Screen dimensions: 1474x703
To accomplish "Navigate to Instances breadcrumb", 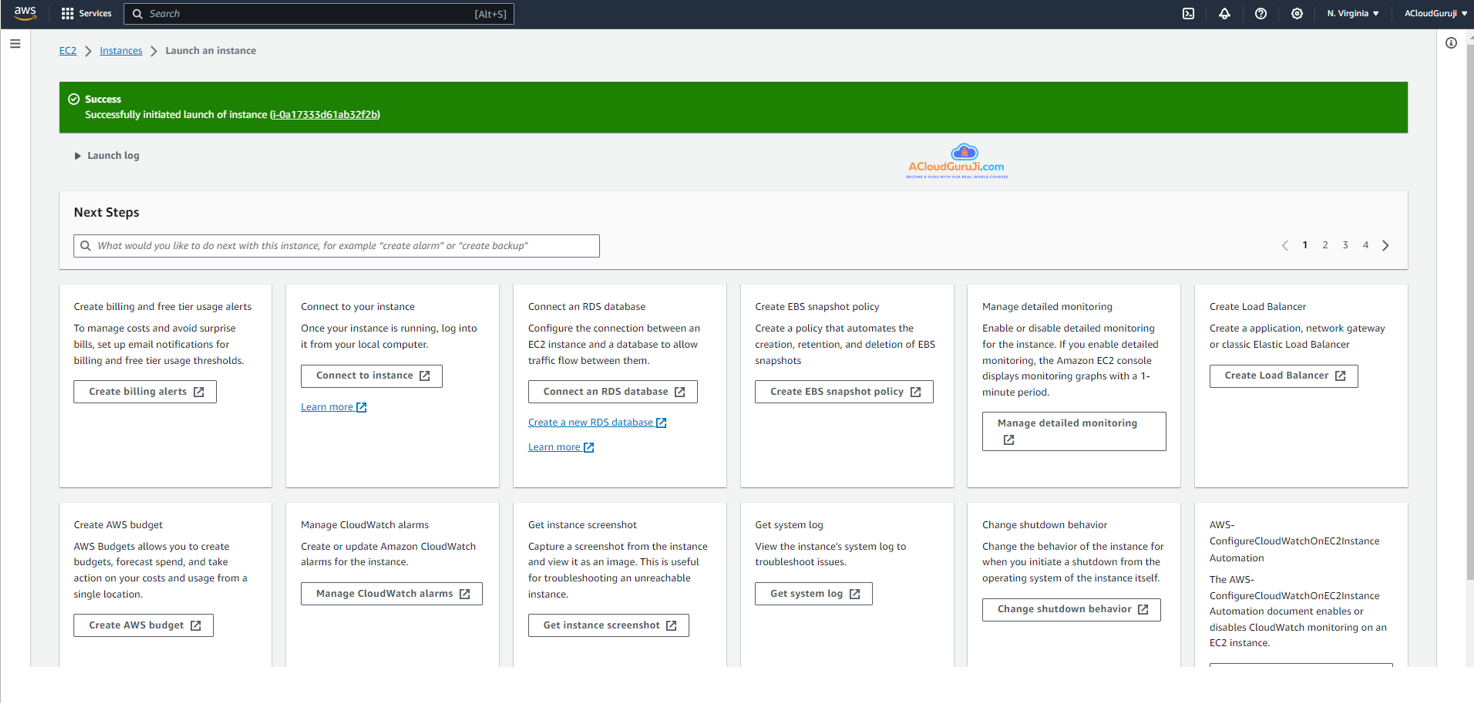I will pyautogui.click(x=121, y=51).
